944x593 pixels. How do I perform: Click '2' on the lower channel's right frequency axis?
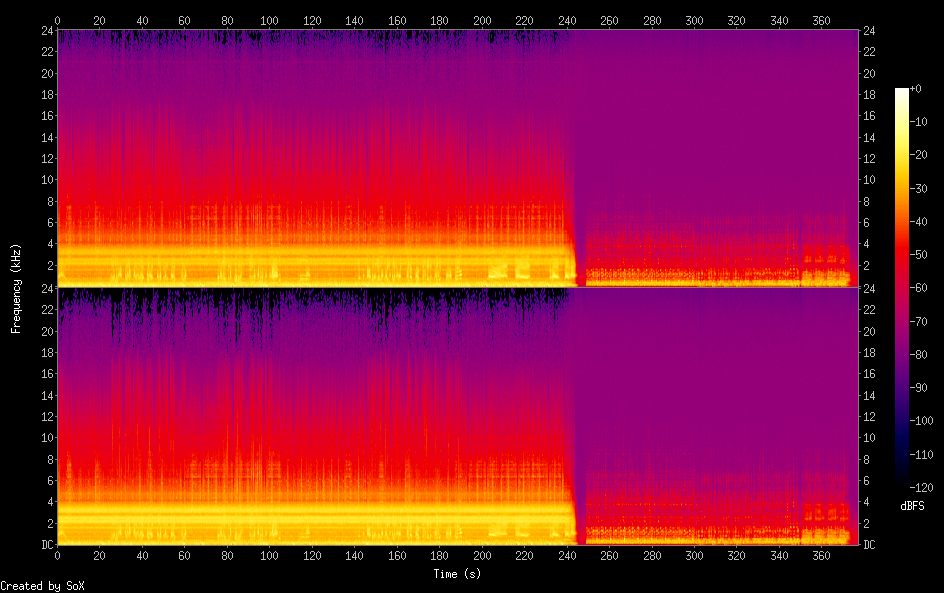click(866, 524)
